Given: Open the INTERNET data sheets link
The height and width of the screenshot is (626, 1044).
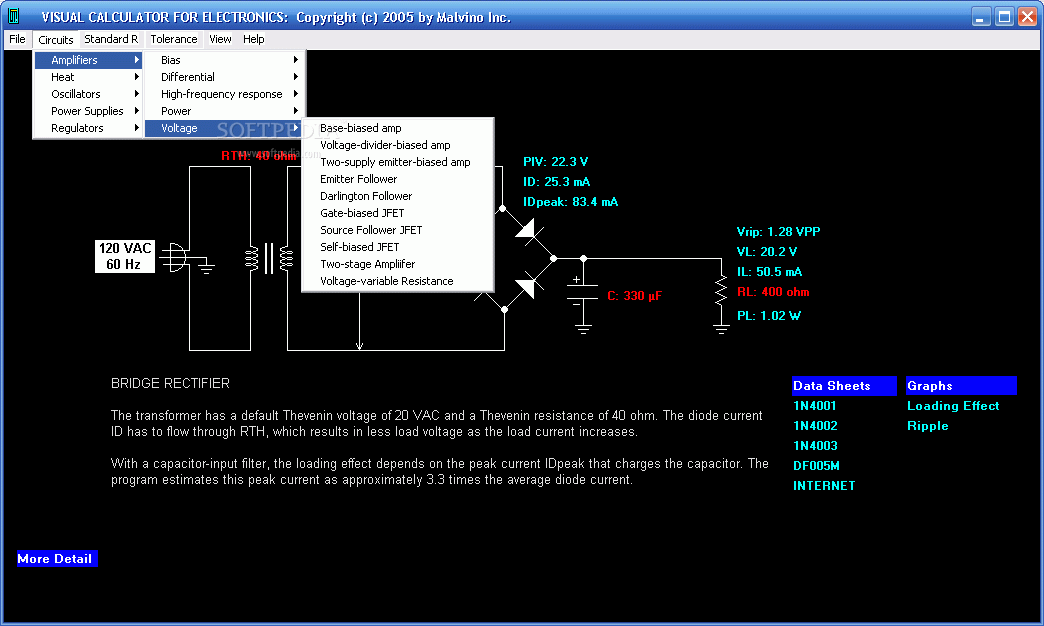Looking at the screenshot, I should (x=824, y=485).
